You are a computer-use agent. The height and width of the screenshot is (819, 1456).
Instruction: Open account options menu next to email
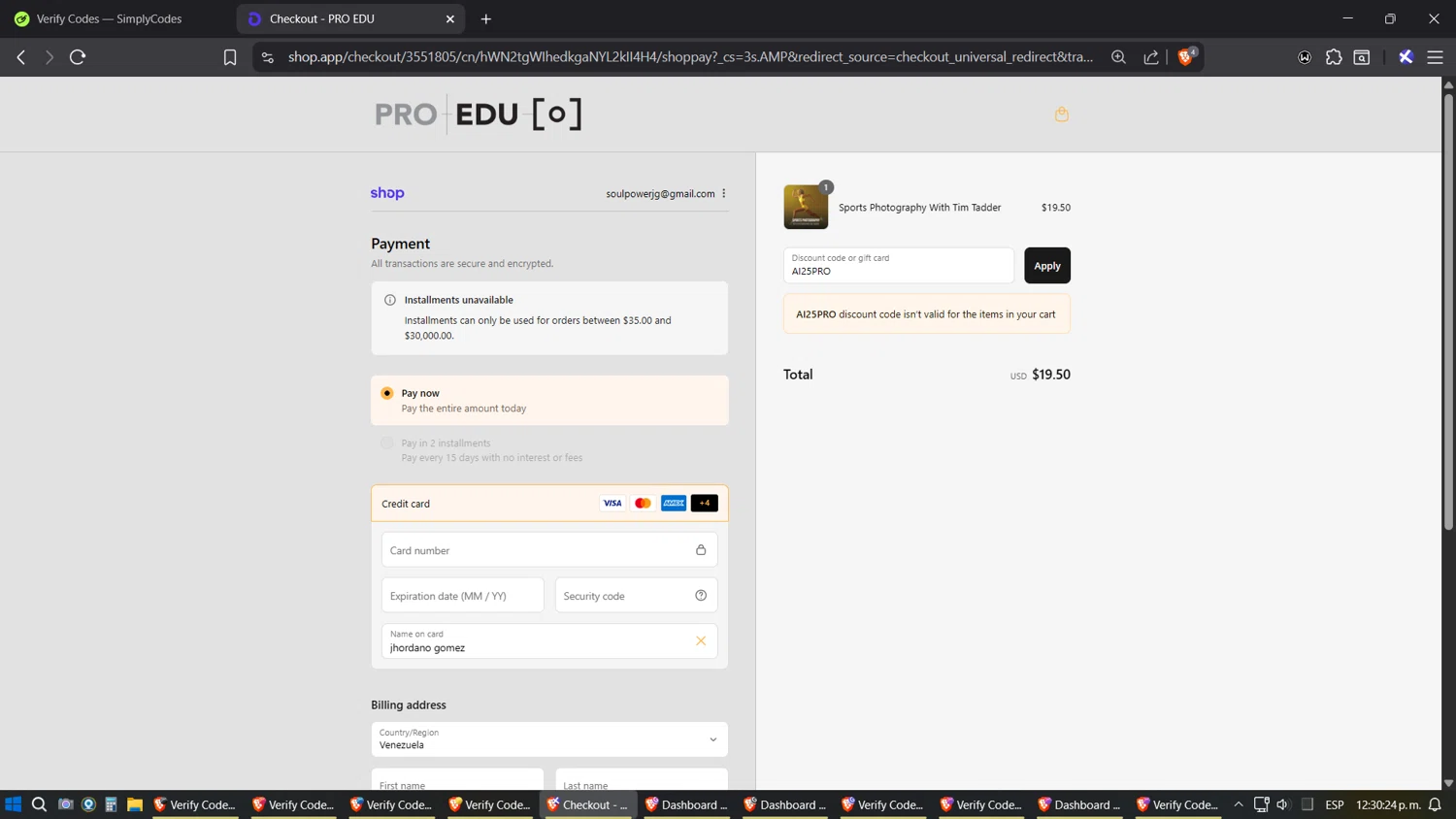point(724,193)
